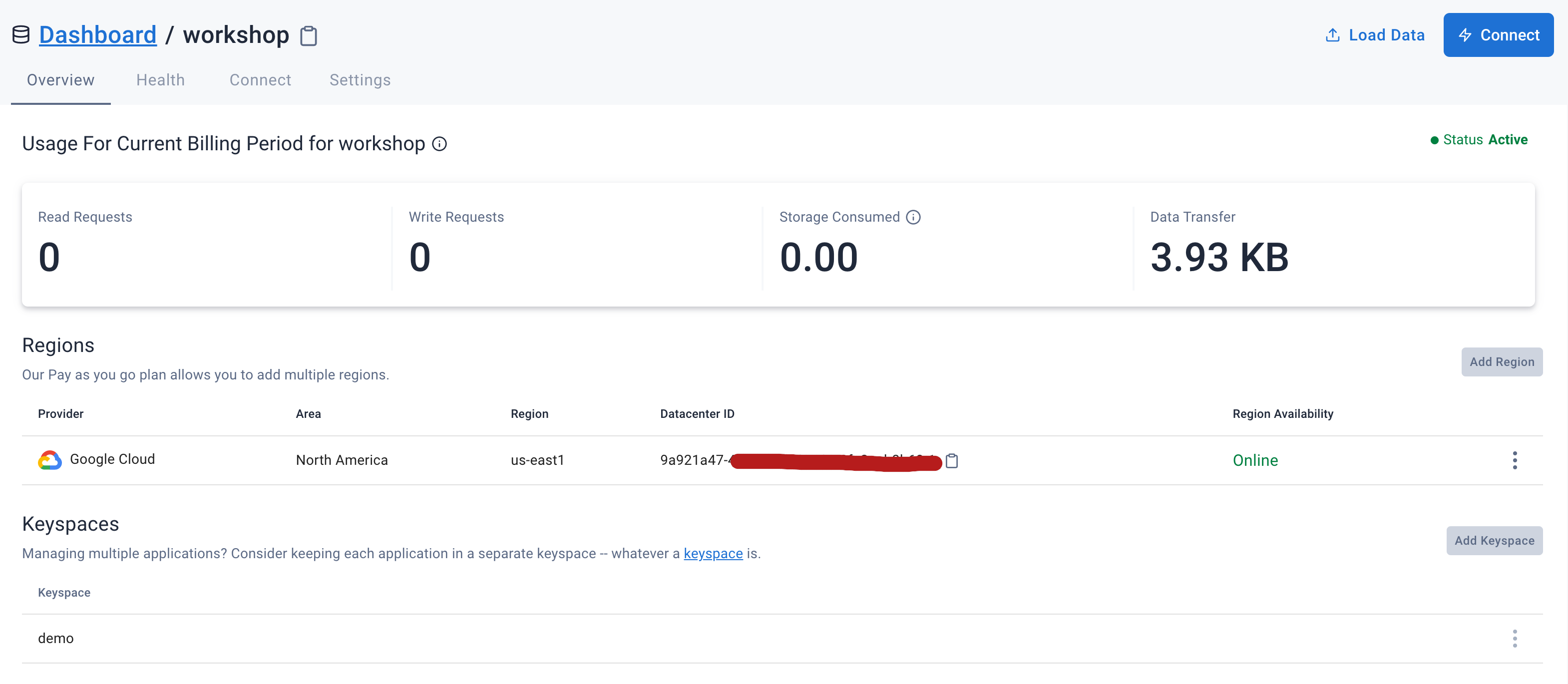Go to the Settings tab
Image resolution: width=1568 pixels, height=684 pixels.
point(360,80)
